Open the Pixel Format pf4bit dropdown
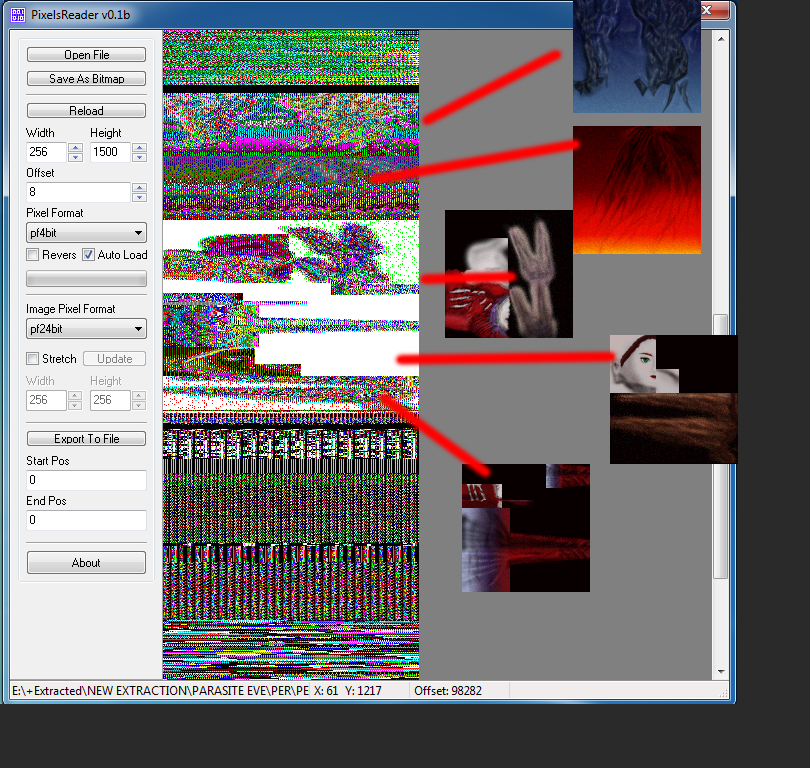The height and width of the screenshot is (768, 810). click(86, 233)
